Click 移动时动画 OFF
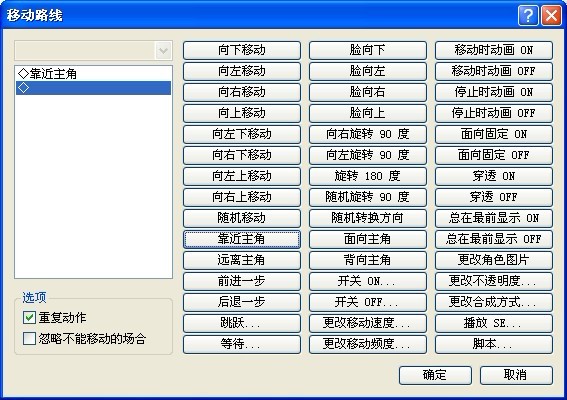The height and width of the screenshot is (400, 567). click(x=494, y=71)
